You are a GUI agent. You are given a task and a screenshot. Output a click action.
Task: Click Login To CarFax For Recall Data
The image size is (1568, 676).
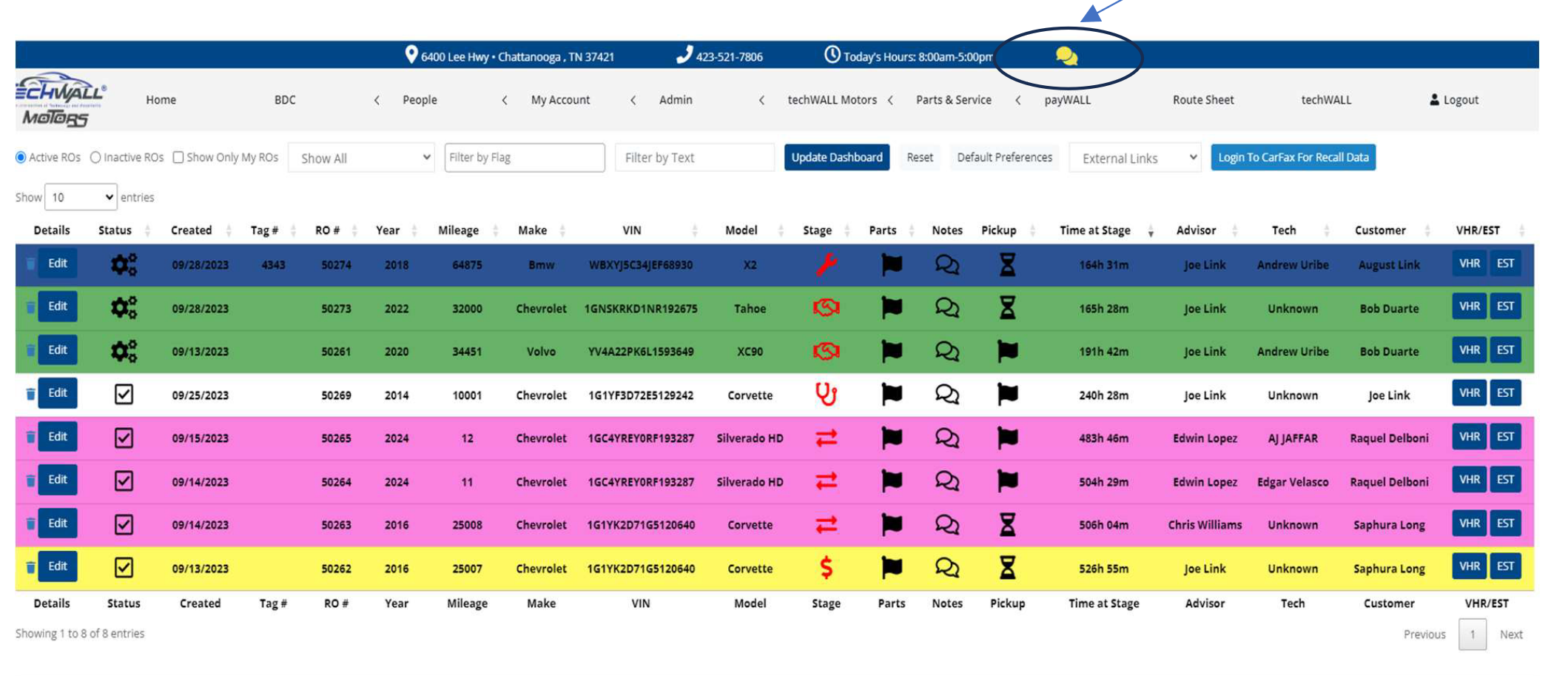click(1293, 158)
